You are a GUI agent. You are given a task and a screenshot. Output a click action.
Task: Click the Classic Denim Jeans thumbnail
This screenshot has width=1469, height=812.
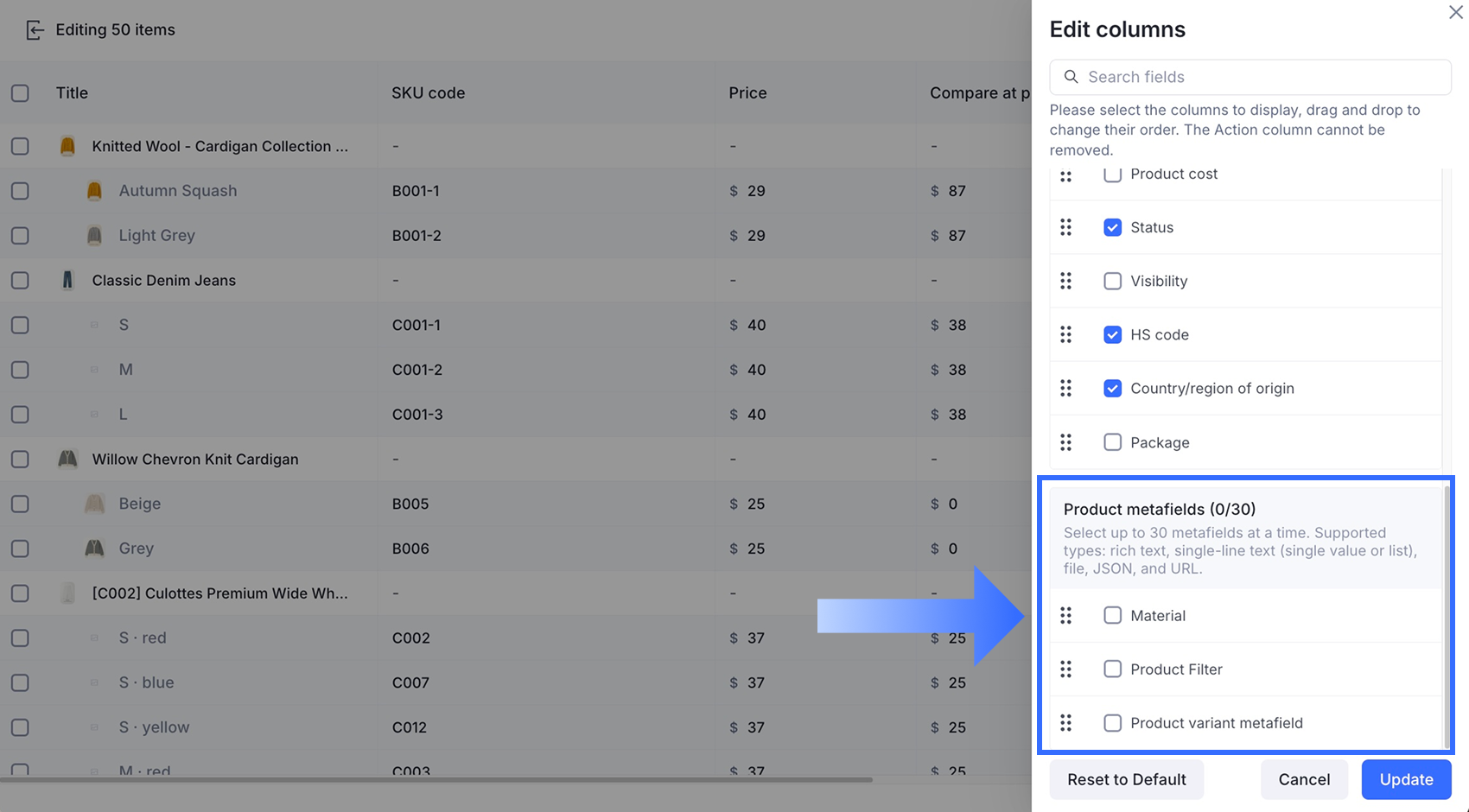[67, 280]
